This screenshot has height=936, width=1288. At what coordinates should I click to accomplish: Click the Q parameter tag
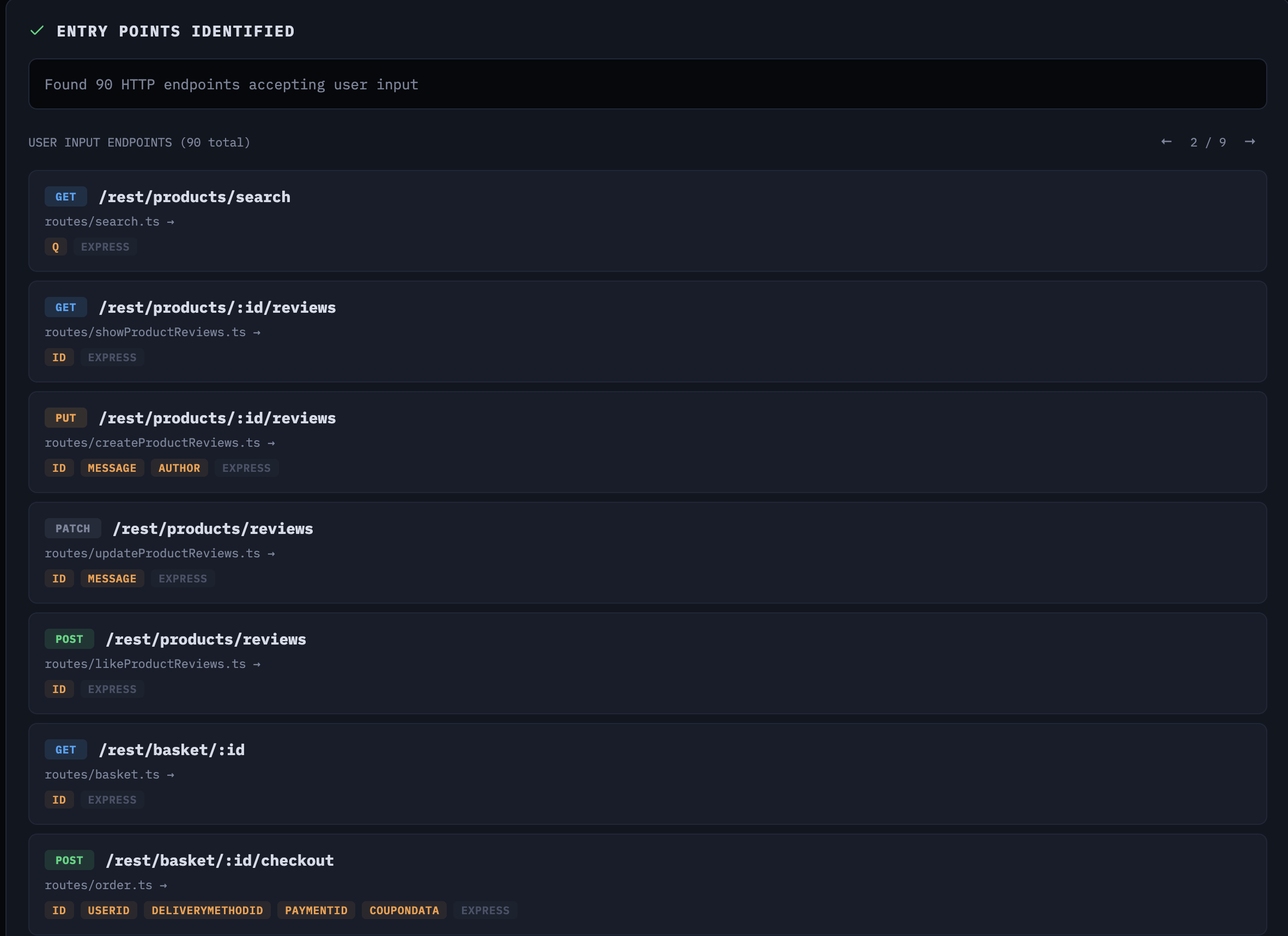click(56, 247)
